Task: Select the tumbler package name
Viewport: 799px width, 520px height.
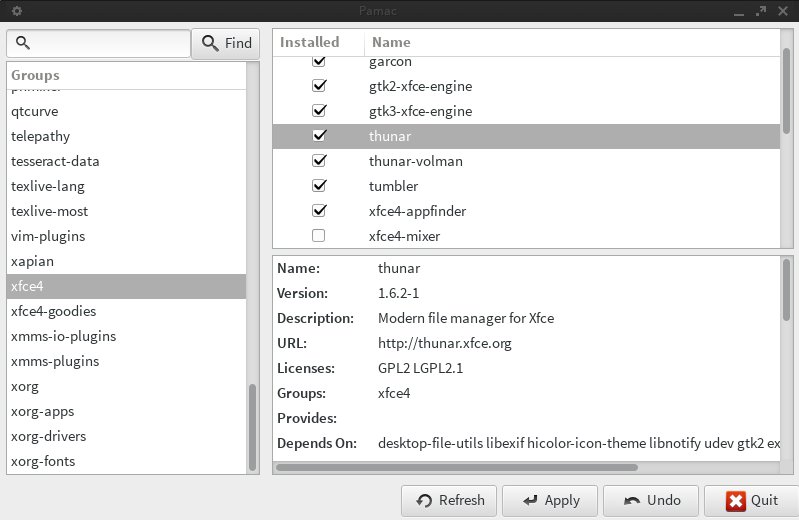Action: point(393,186)
